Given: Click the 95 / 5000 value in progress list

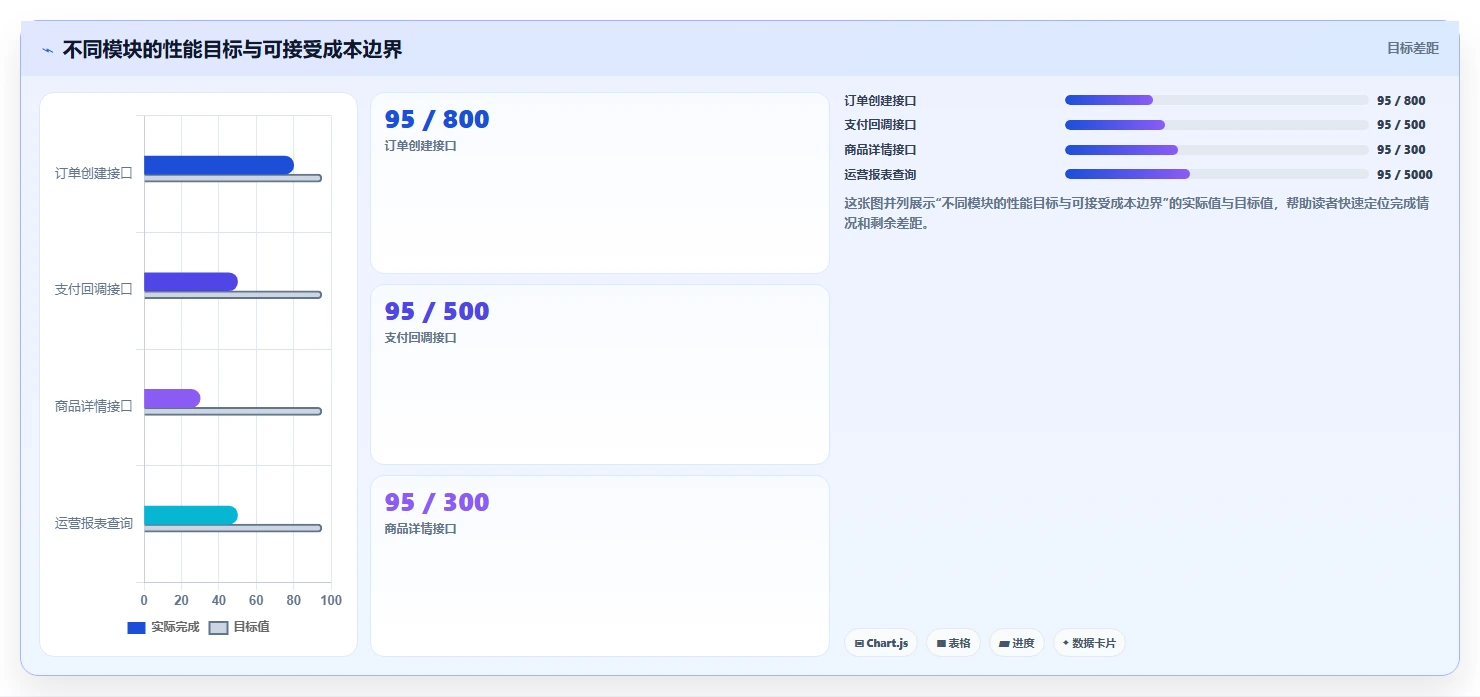Looking at the screenshot, I should click(1404, 175).
